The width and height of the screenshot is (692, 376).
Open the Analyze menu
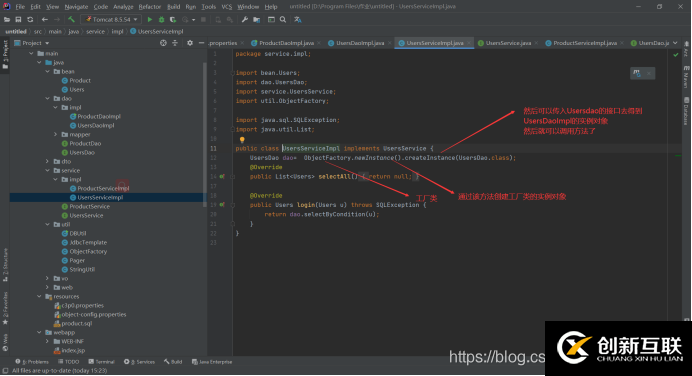click(123, 7)
